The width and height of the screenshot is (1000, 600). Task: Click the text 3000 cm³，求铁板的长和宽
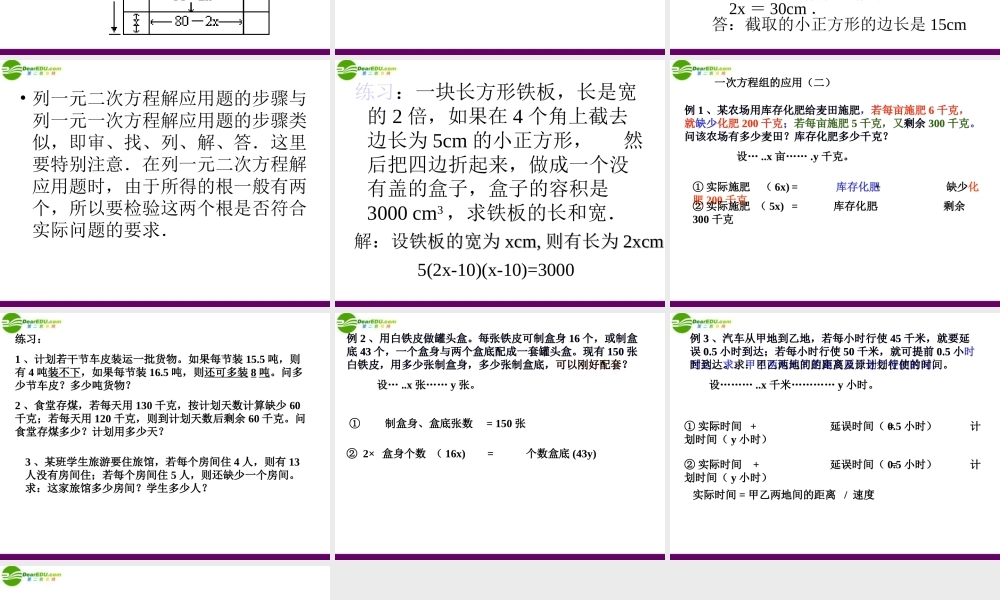coord(490,213)
